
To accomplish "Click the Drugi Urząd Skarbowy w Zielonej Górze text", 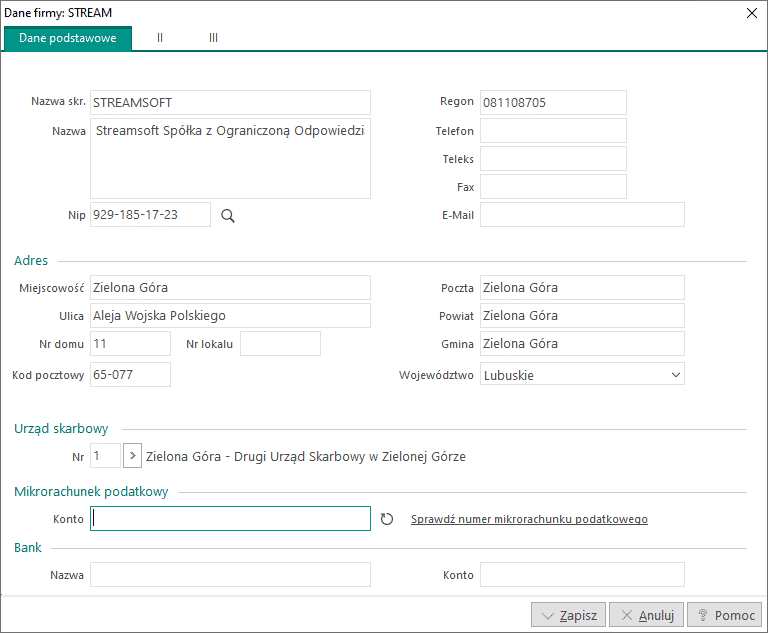I will 350,457.
